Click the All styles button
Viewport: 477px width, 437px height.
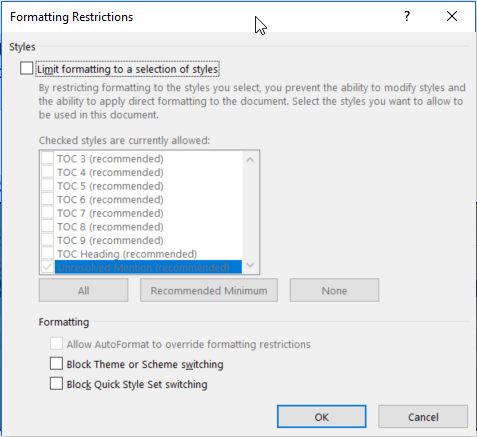tap(83, 290)
